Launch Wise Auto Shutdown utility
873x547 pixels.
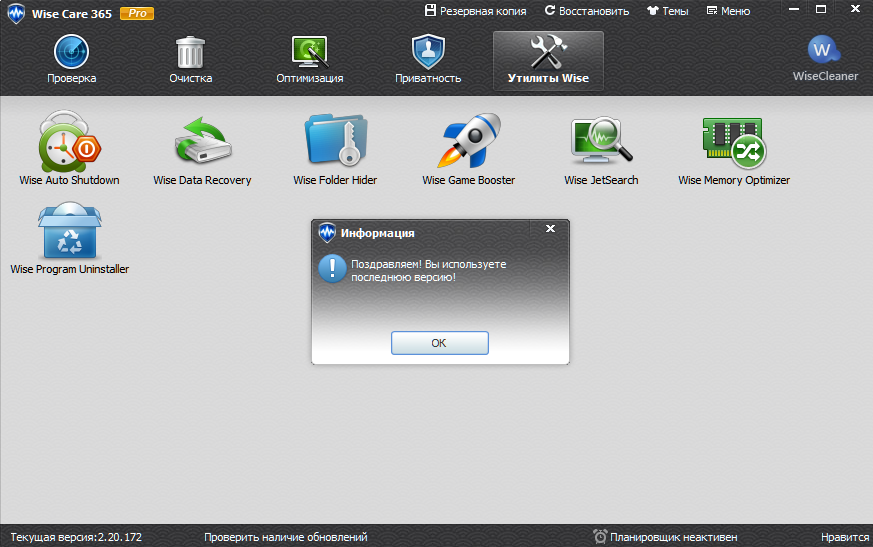pyautogui.click(x=70, y=148)
